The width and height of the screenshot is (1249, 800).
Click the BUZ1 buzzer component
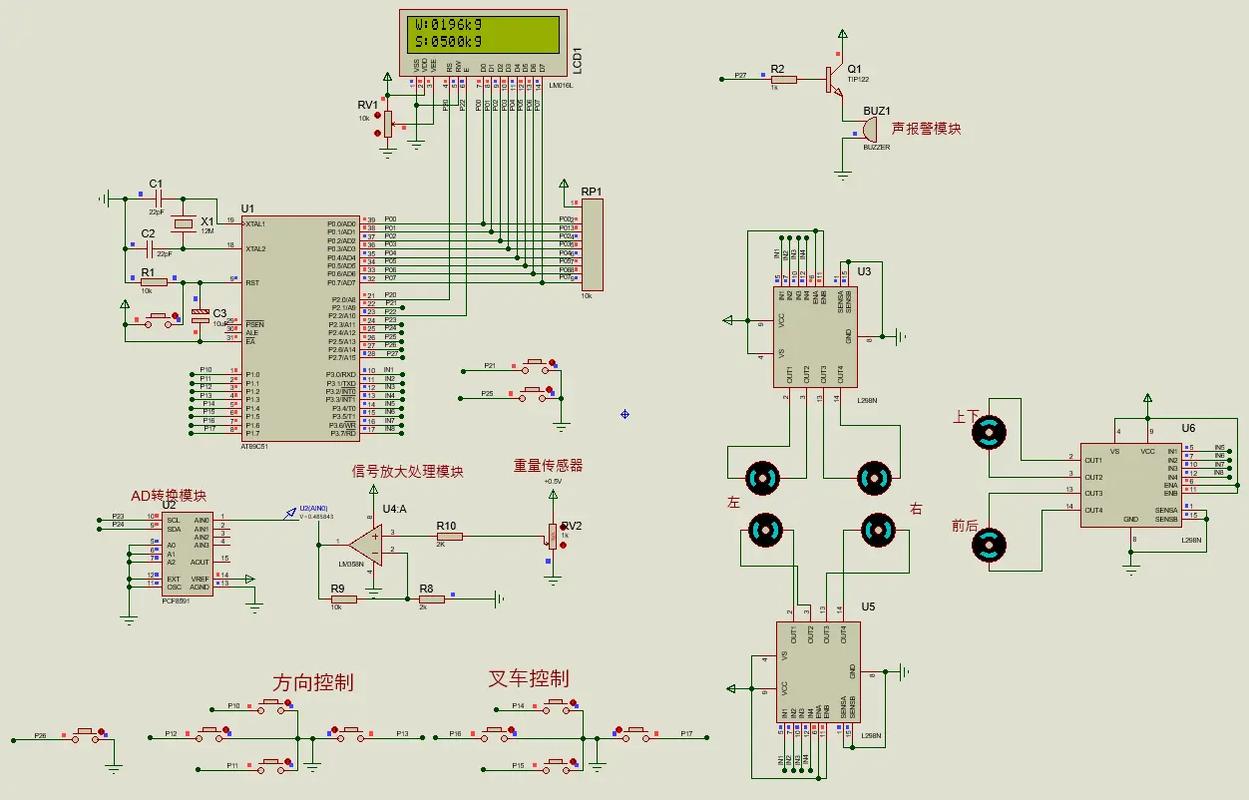pos(868,130)
